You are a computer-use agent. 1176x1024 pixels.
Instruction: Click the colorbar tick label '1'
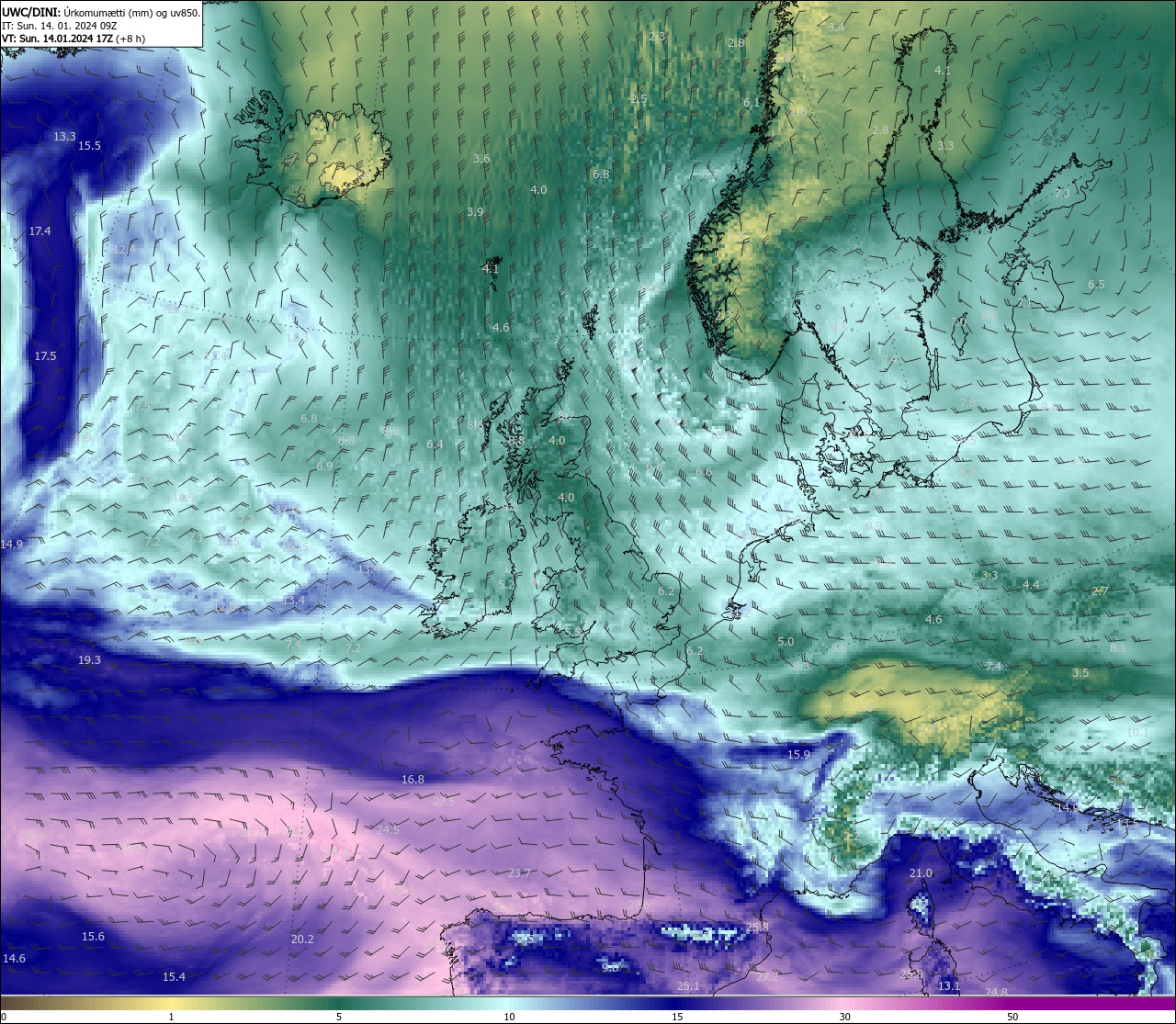coord(171,1017)
